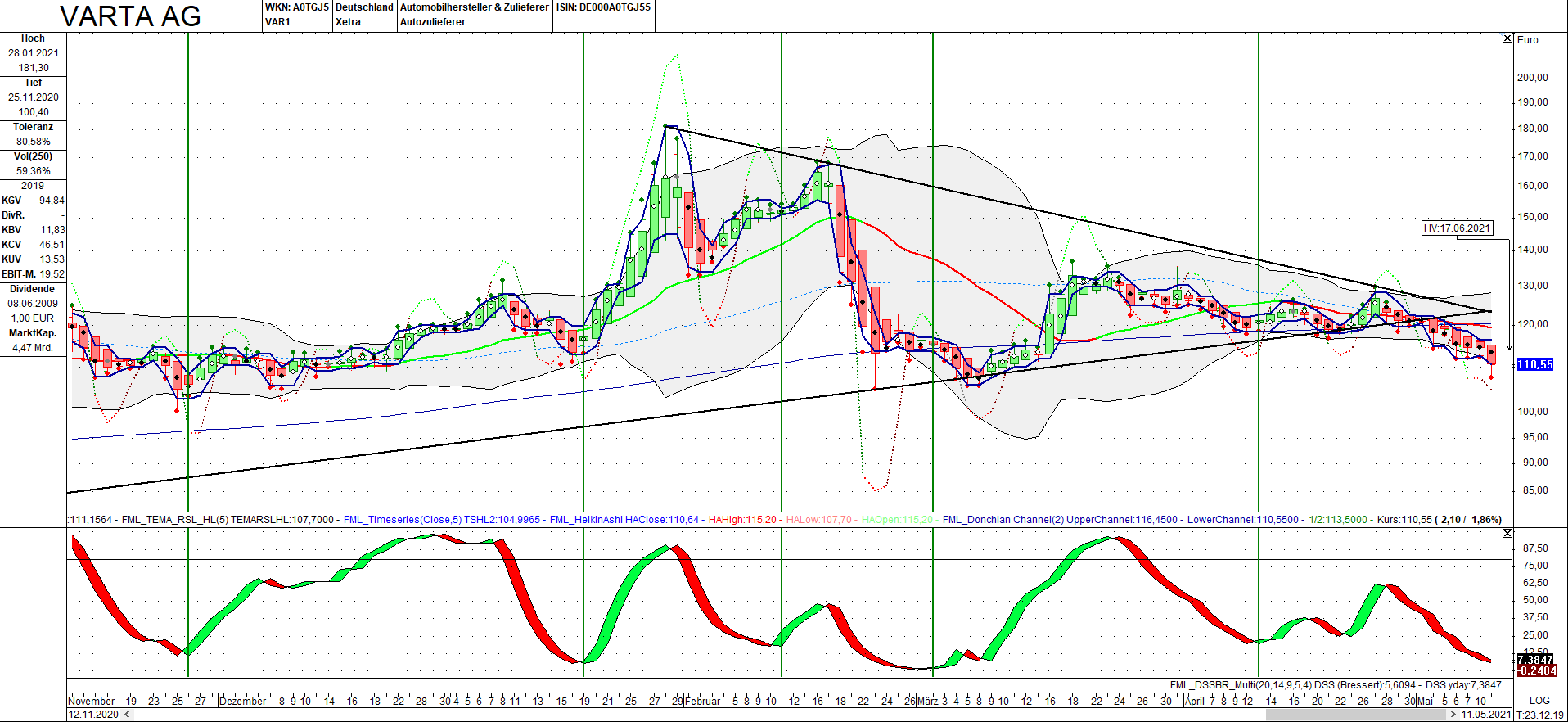Click the DSS yday:7,3847 readout

pyautogui.click(x=1463, y=685)
